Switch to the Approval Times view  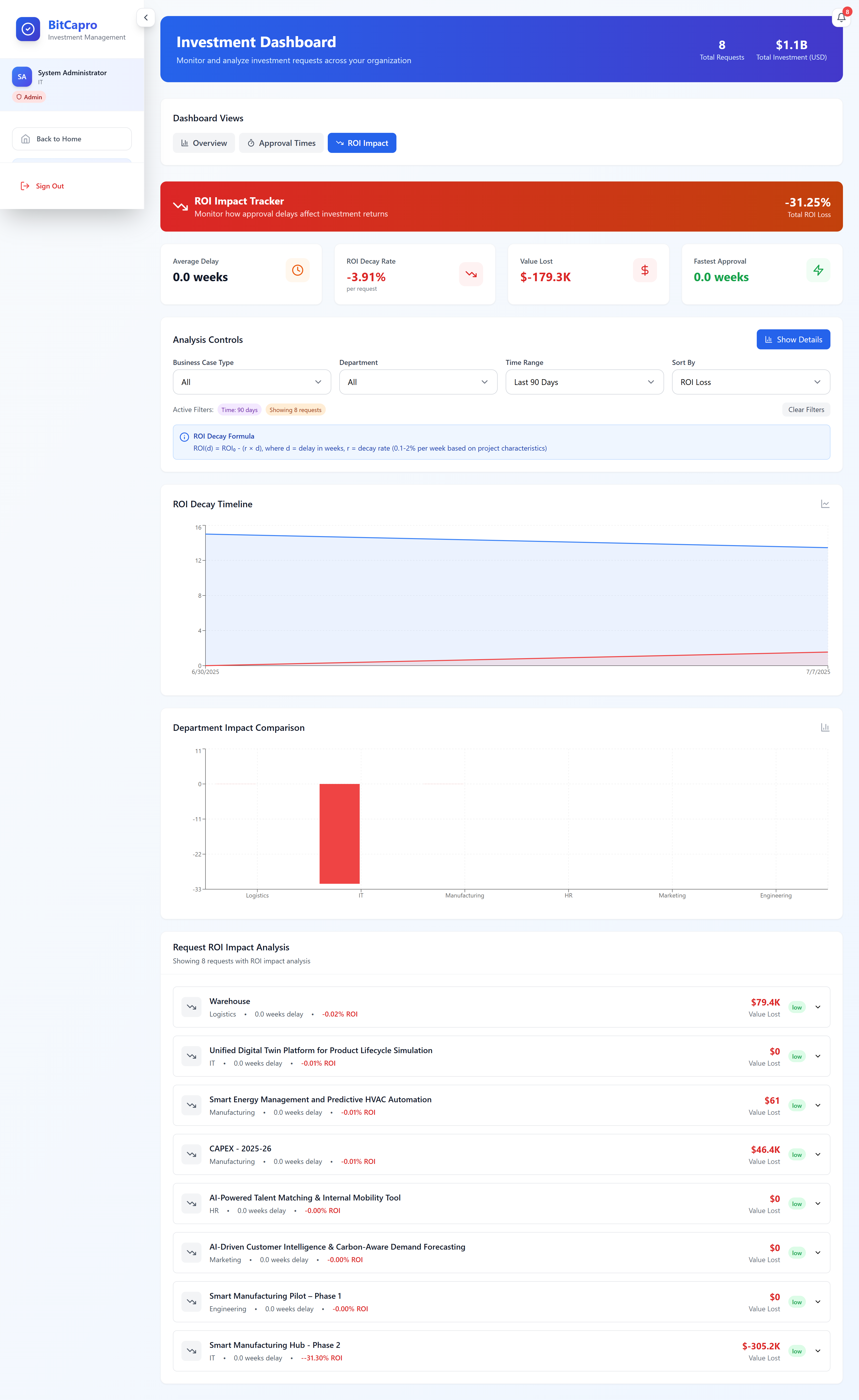tap(281, 143)
